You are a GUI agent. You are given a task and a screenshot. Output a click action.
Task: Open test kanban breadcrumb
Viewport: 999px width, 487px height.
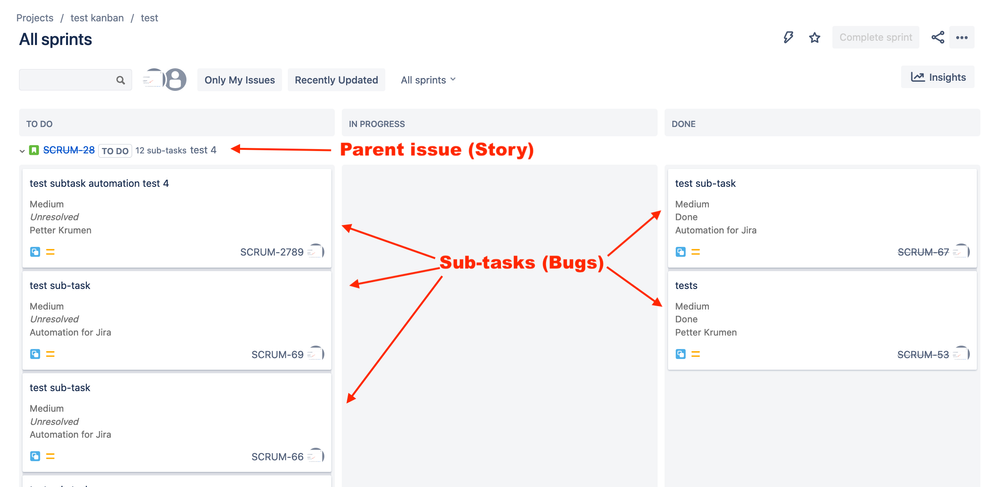tap(97, 18)
